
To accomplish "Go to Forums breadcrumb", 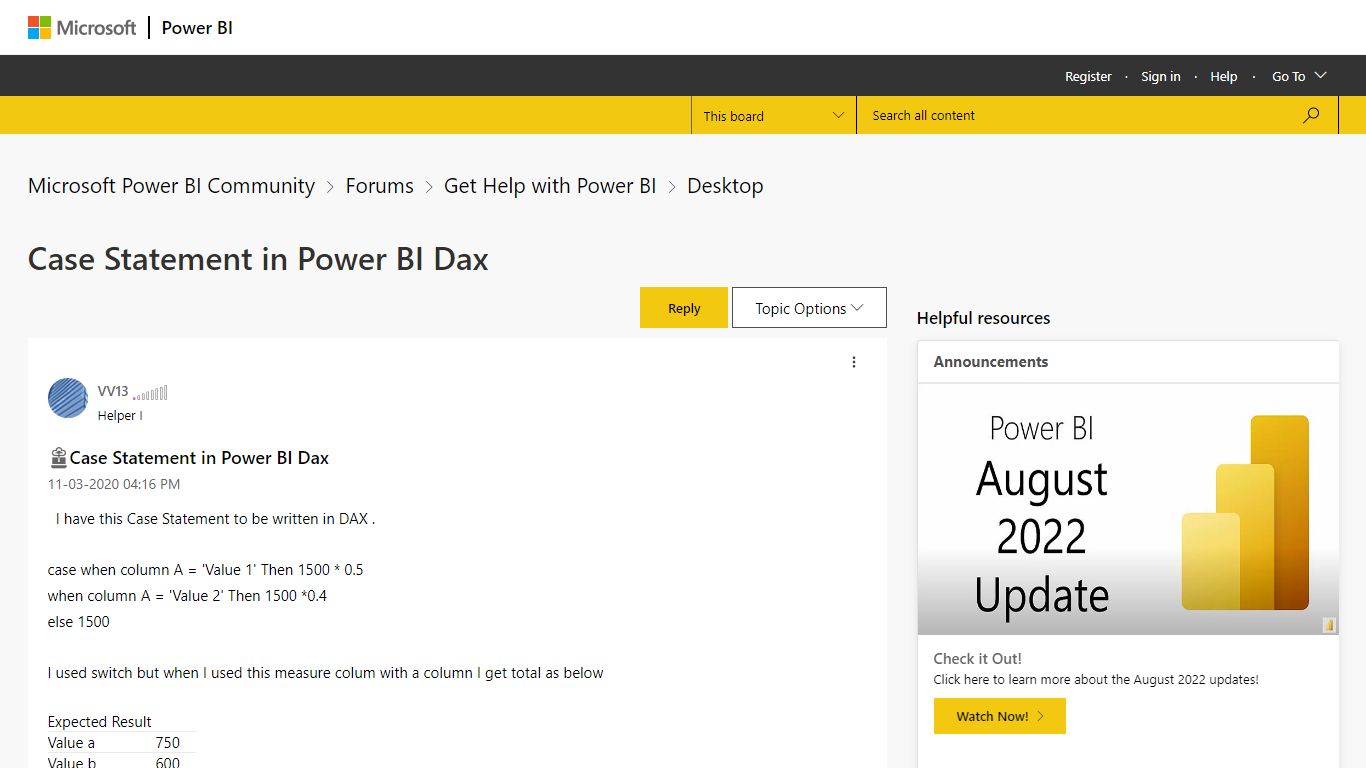I will 379,186.
